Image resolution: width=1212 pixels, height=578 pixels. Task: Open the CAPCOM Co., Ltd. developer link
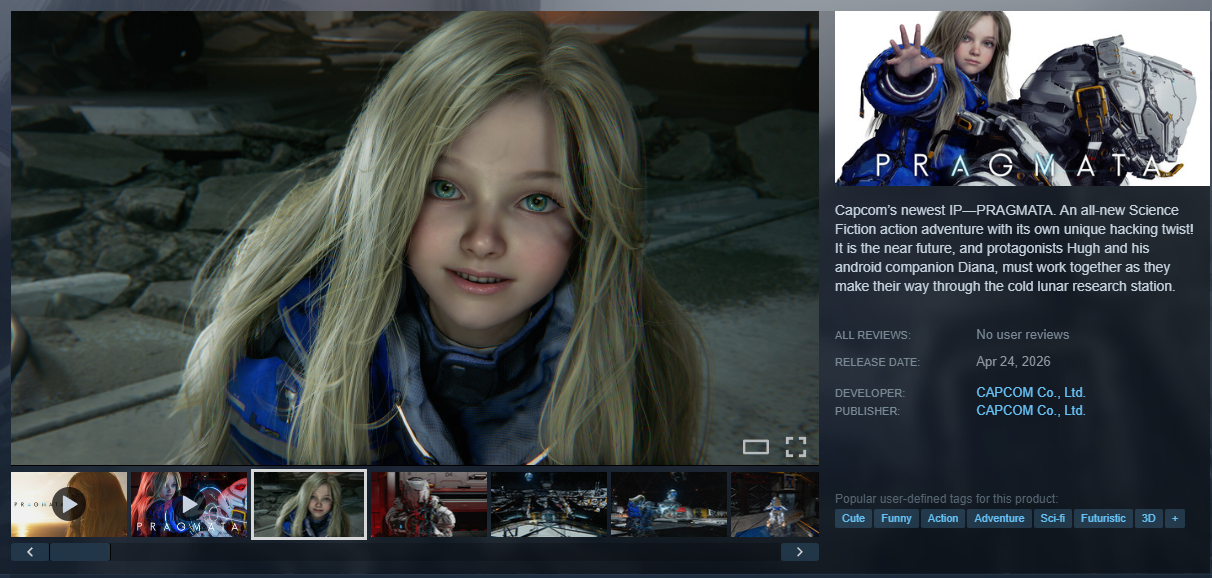[x=1031, y=393]
